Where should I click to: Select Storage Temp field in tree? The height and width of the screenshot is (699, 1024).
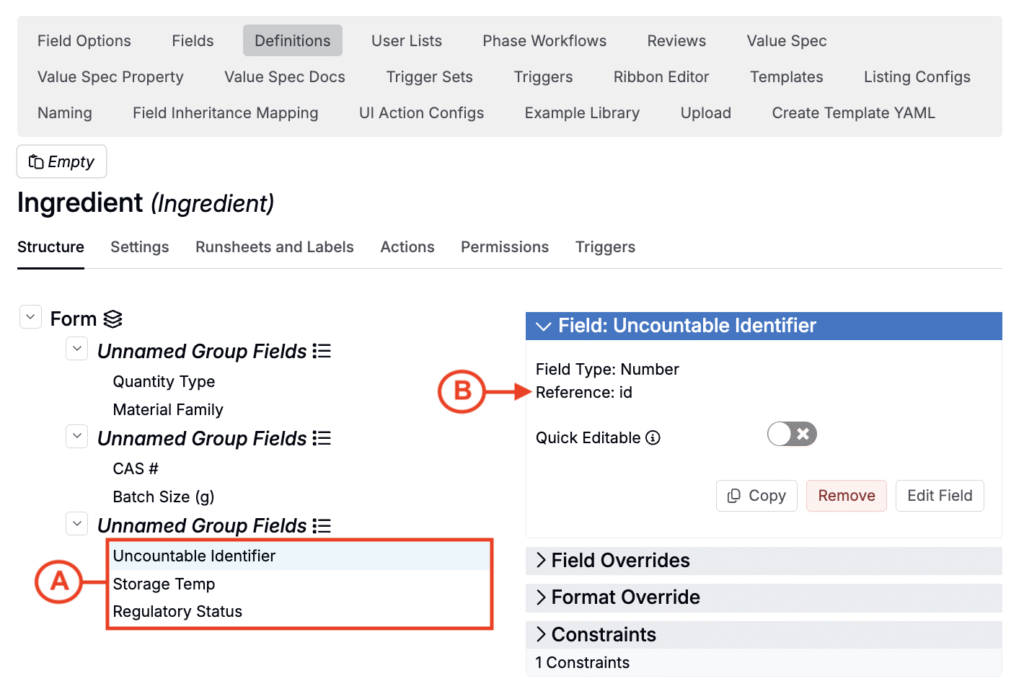(164, 584)
